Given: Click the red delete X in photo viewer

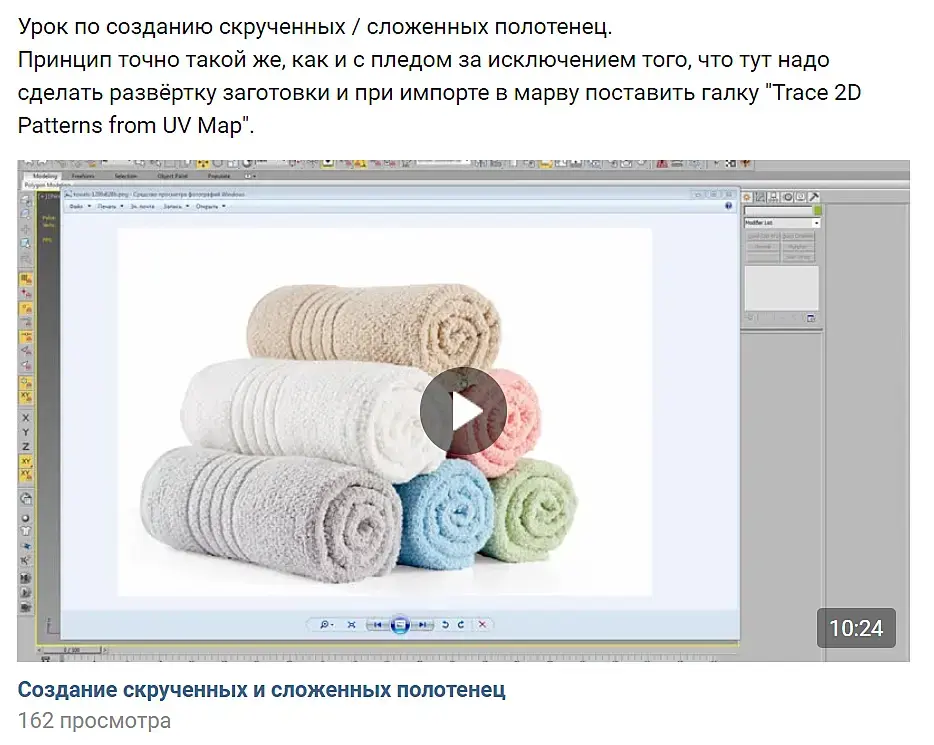Looking at the screenshot, I should click(482, 625).
